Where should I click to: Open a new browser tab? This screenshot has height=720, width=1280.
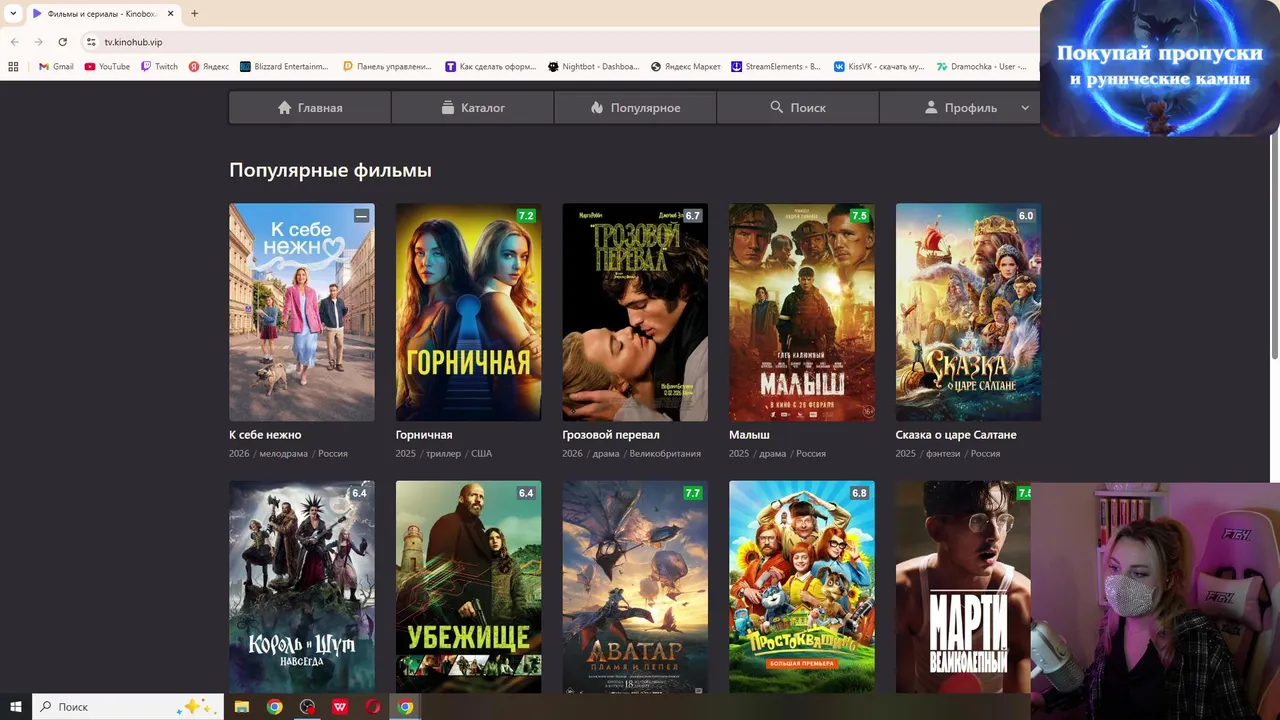point(194,13)
